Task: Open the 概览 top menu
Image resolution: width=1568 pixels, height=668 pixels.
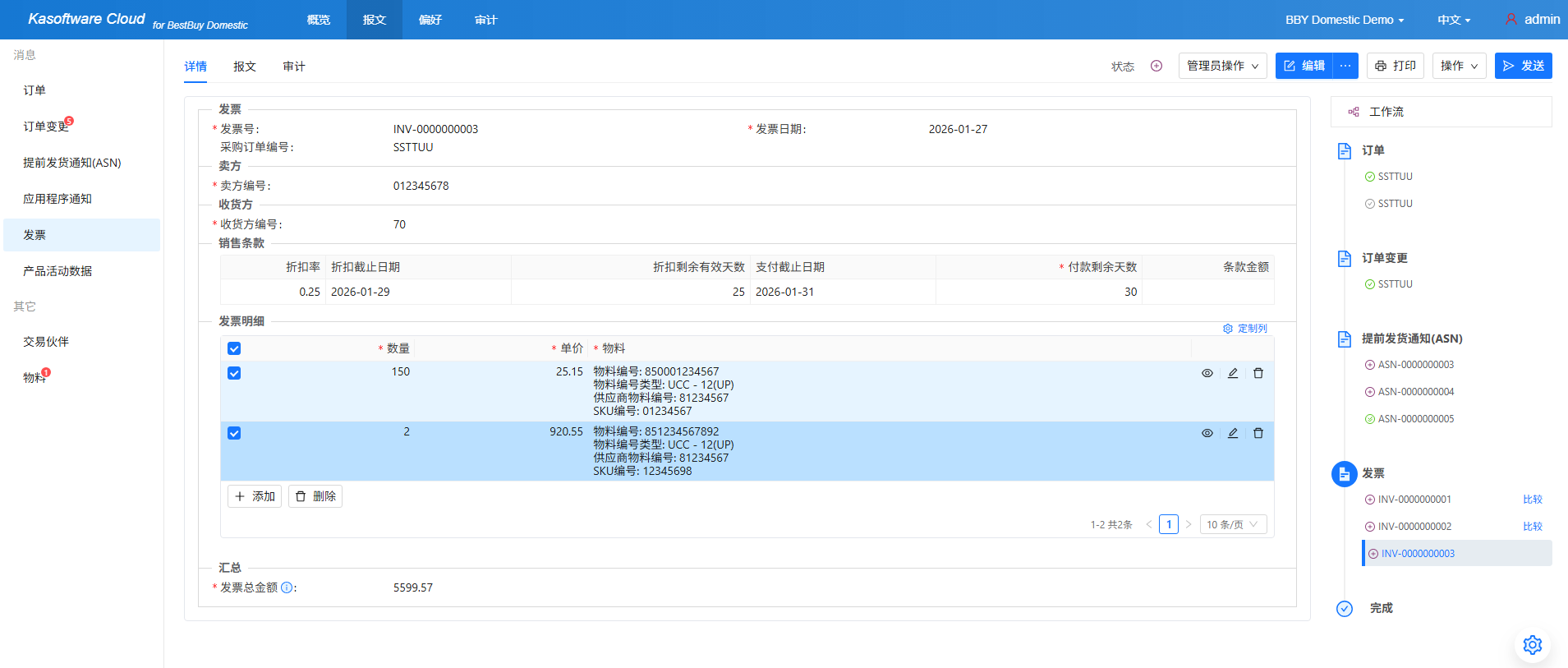Action: click(319, 20)
